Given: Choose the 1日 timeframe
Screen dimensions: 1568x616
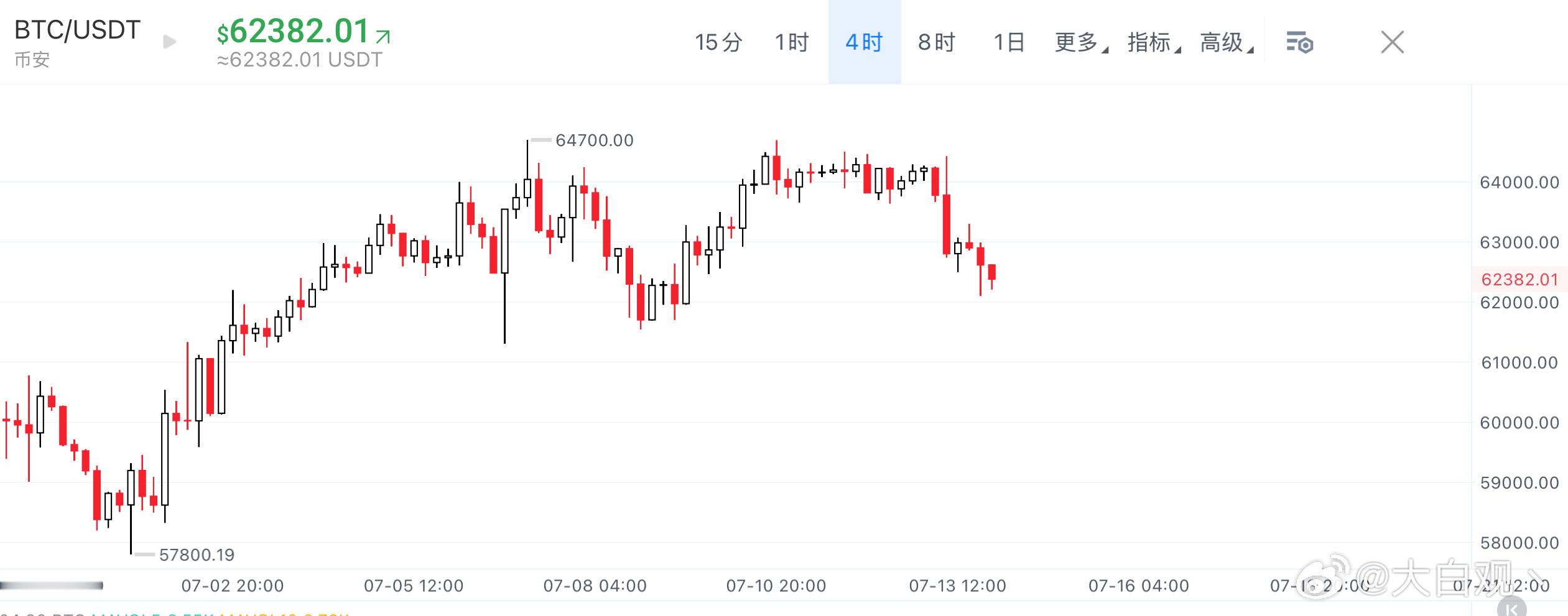Looking at the screenshot, I should 1009,42.
